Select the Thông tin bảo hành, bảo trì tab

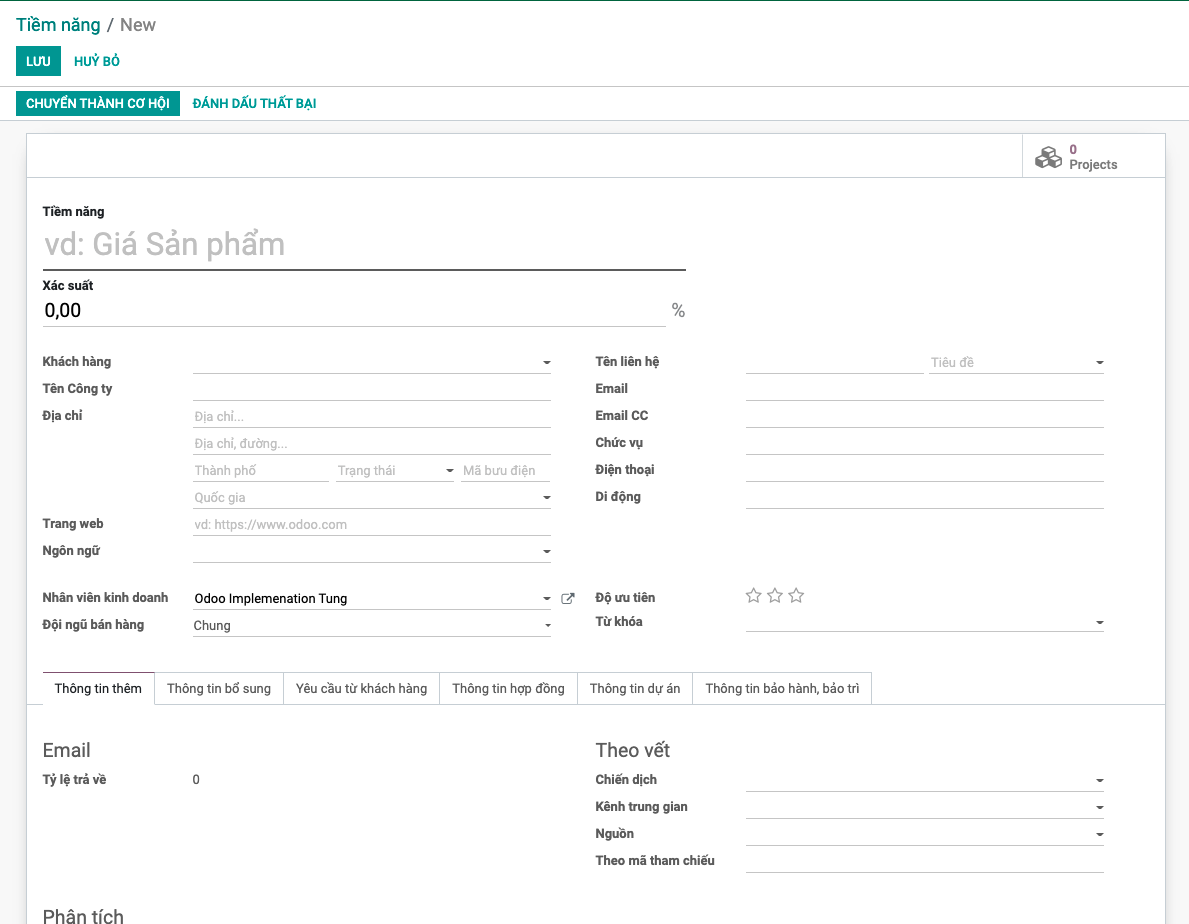coord(782,688)
